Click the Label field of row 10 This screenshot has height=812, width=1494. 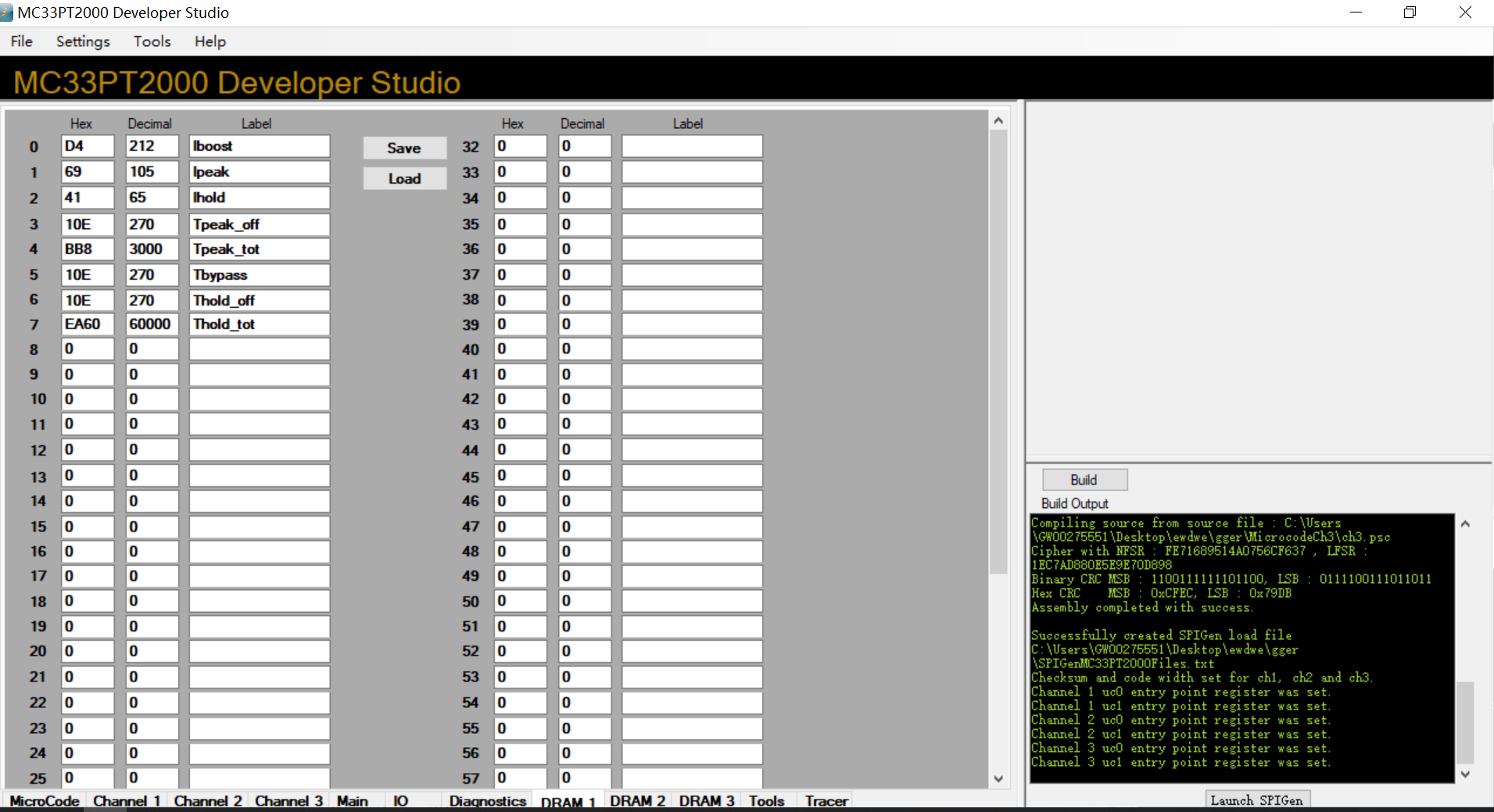click(260, 399)
